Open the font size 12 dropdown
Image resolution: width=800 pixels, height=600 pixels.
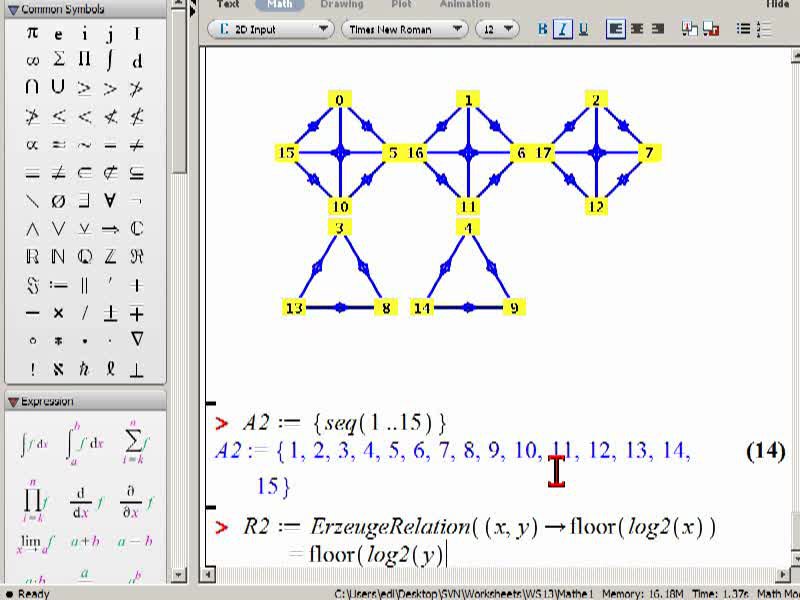(x=497, y=29)
